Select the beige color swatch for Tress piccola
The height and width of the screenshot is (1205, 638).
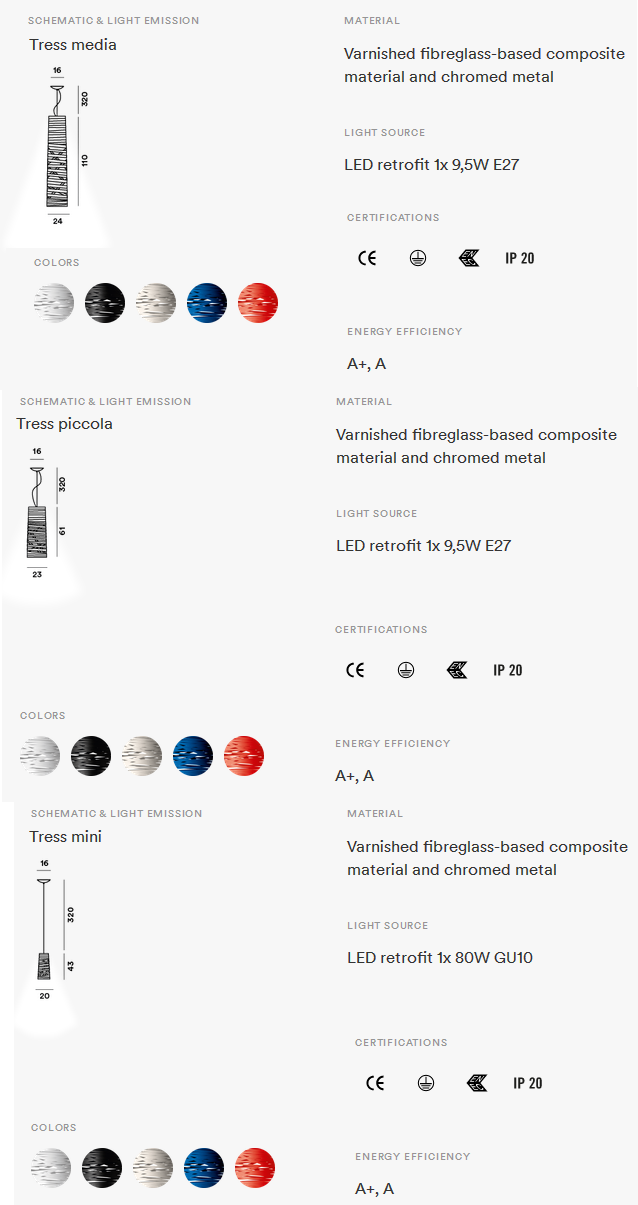(x=142, y=756)
